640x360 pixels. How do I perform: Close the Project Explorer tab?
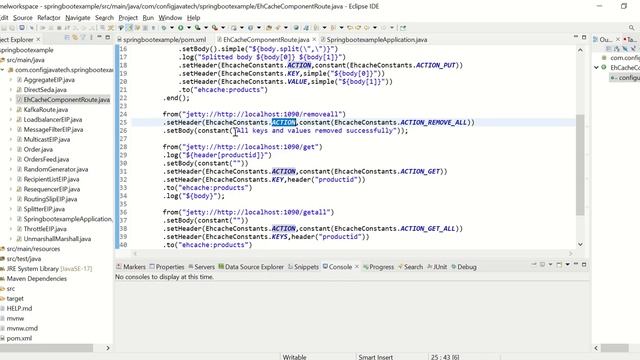(38, 39)
